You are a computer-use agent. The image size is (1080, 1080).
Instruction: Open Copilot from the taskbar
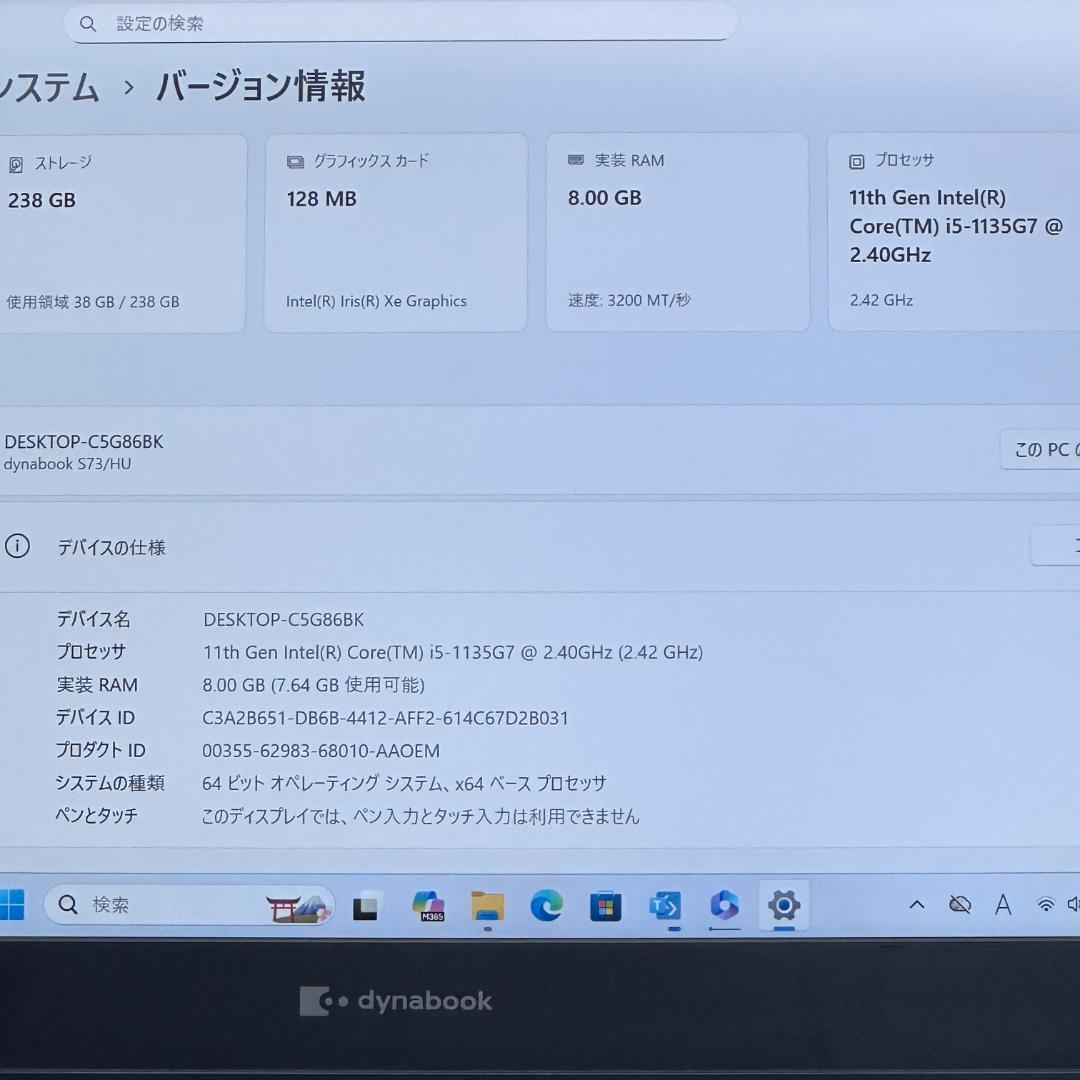(x=725, y=905)
